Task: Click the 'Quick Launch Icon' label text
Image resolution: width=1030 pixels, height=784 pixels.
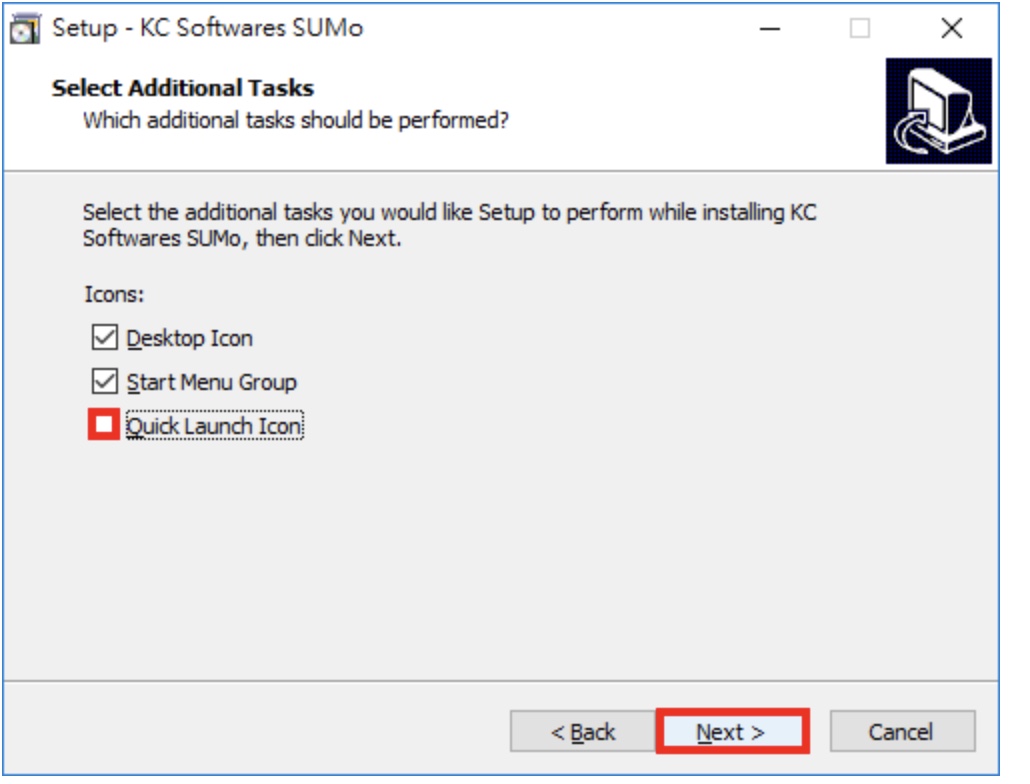Action: click(x=214, y=426)
